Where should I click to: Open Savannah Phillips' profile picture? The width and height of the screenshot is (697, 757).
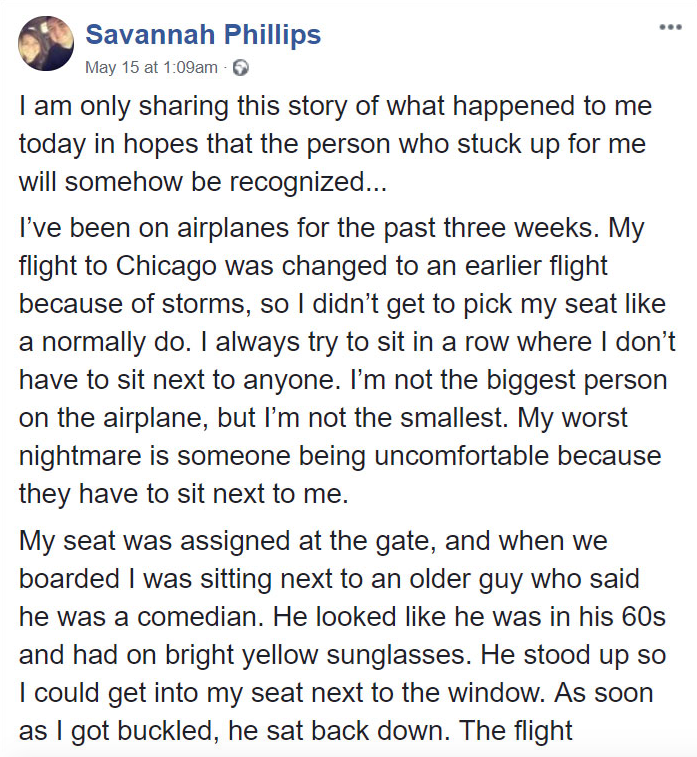[45, 44]
